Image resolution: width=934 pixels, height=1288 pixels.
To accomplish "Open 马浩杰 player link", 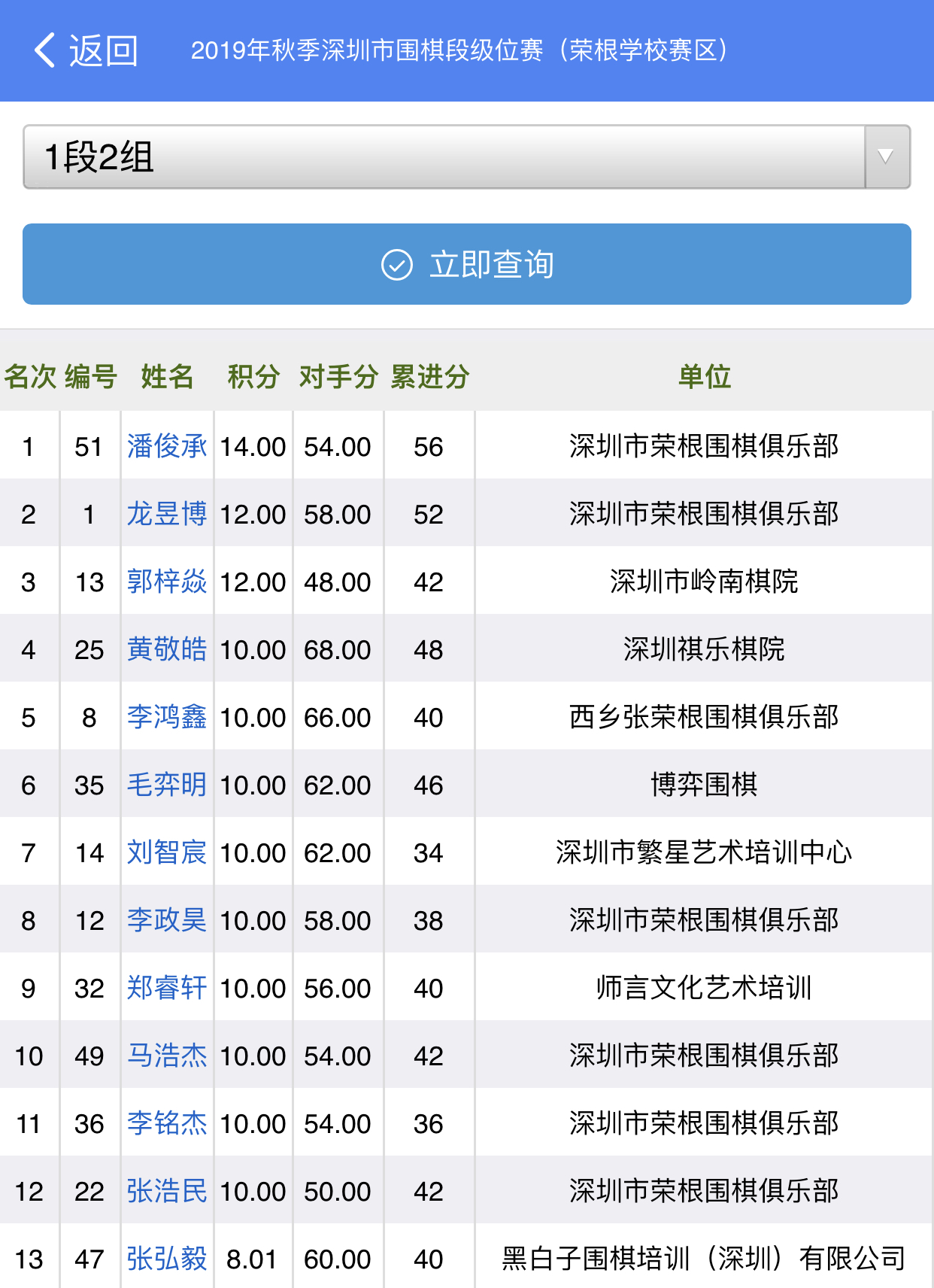I will click(x=167, y=1056).
